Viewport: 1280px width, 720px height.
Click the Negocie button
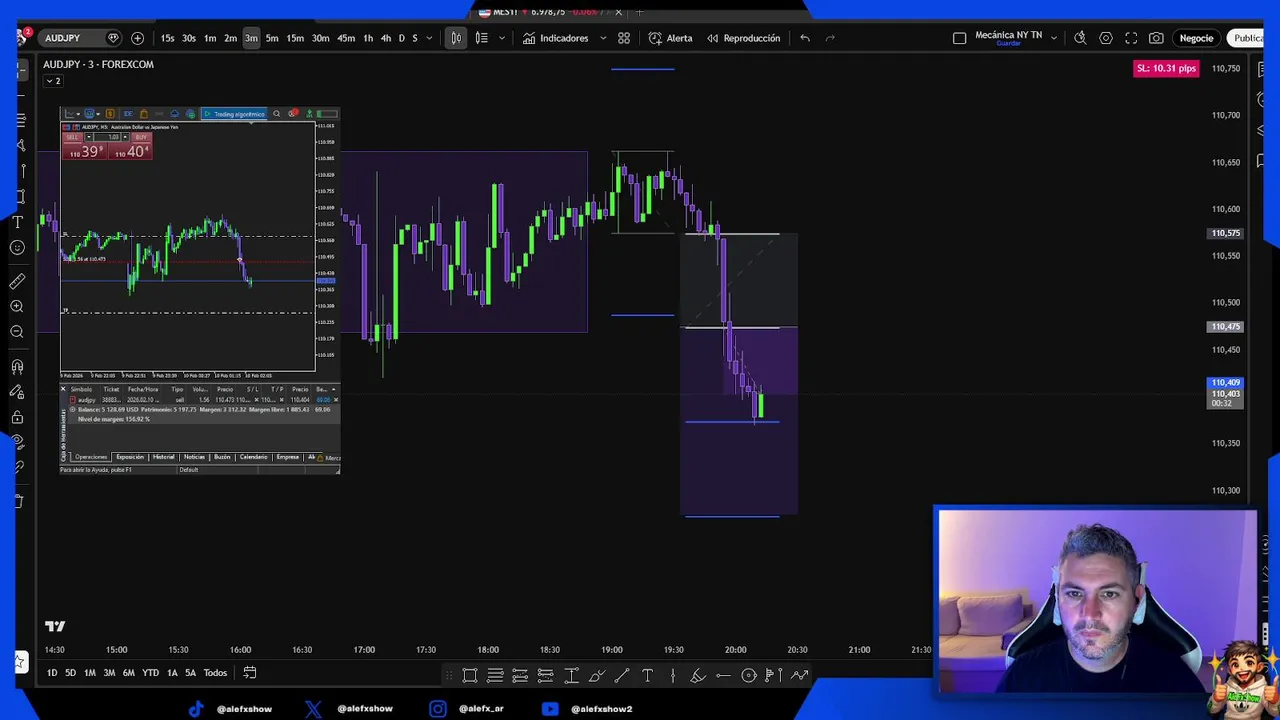(1196, 38)
